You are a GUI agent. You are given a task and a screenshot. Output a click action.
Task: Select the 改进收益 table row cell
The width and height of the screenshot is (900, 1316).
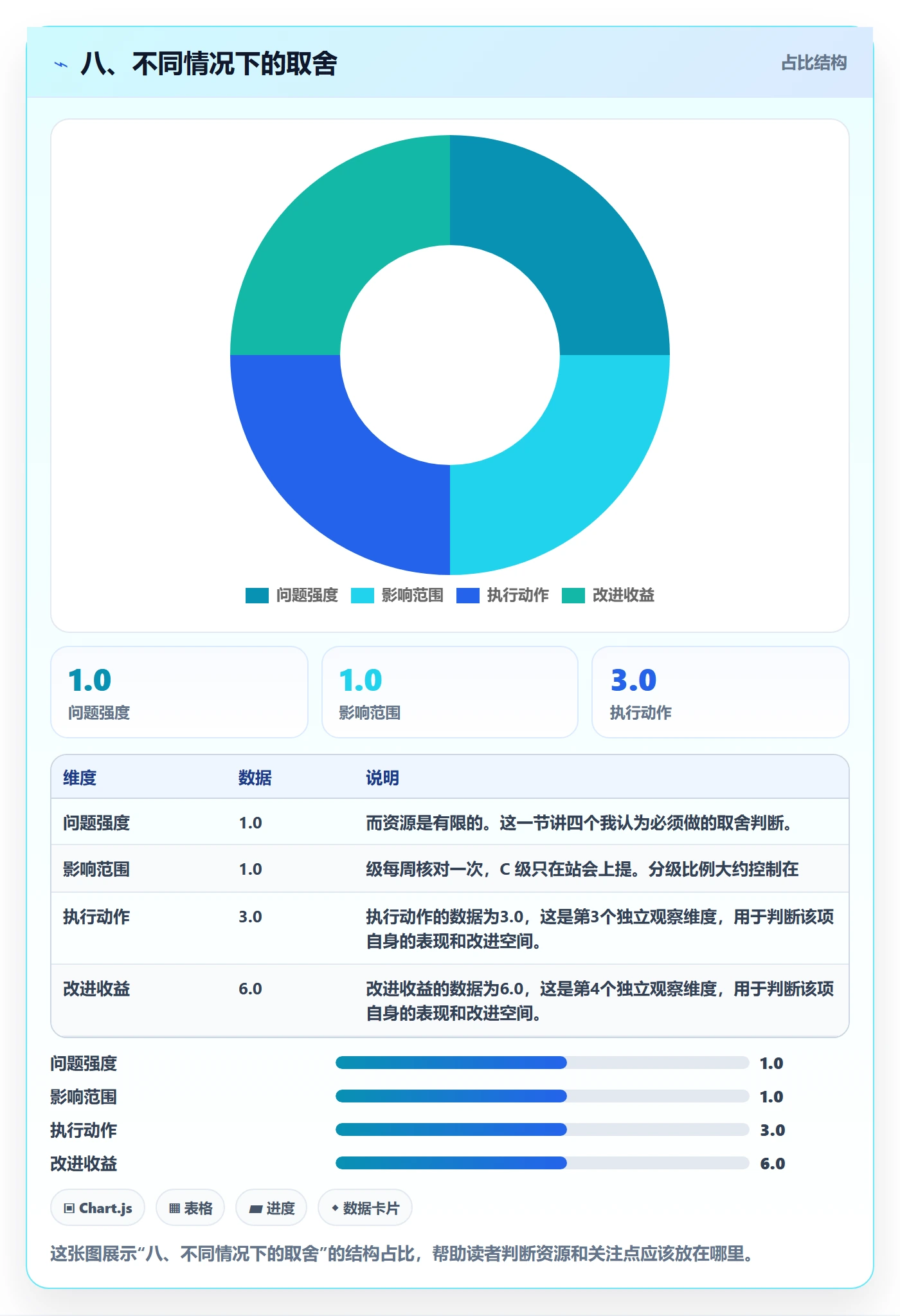(96, 989)
